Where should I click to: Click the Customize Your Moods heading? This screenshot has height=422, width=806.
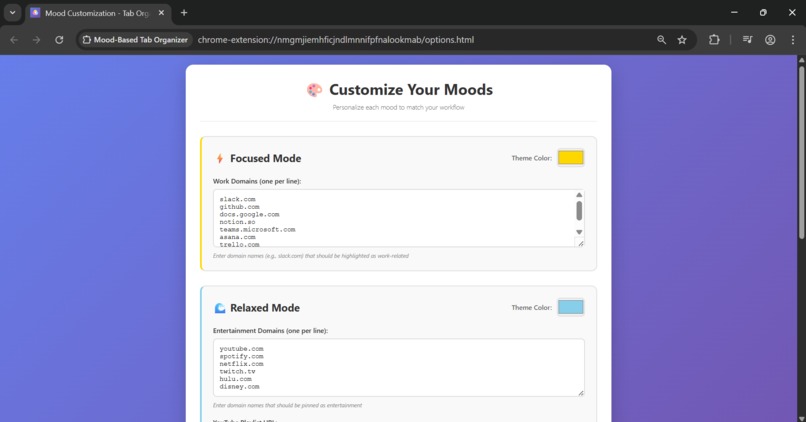tap(411, 90)
